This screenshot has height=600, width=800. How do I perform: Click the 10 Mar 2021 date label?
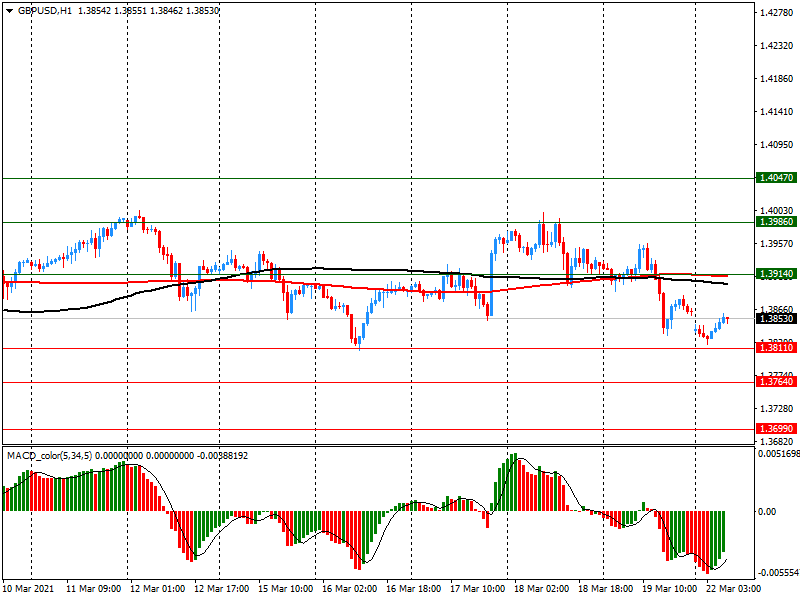coord(30,589)
